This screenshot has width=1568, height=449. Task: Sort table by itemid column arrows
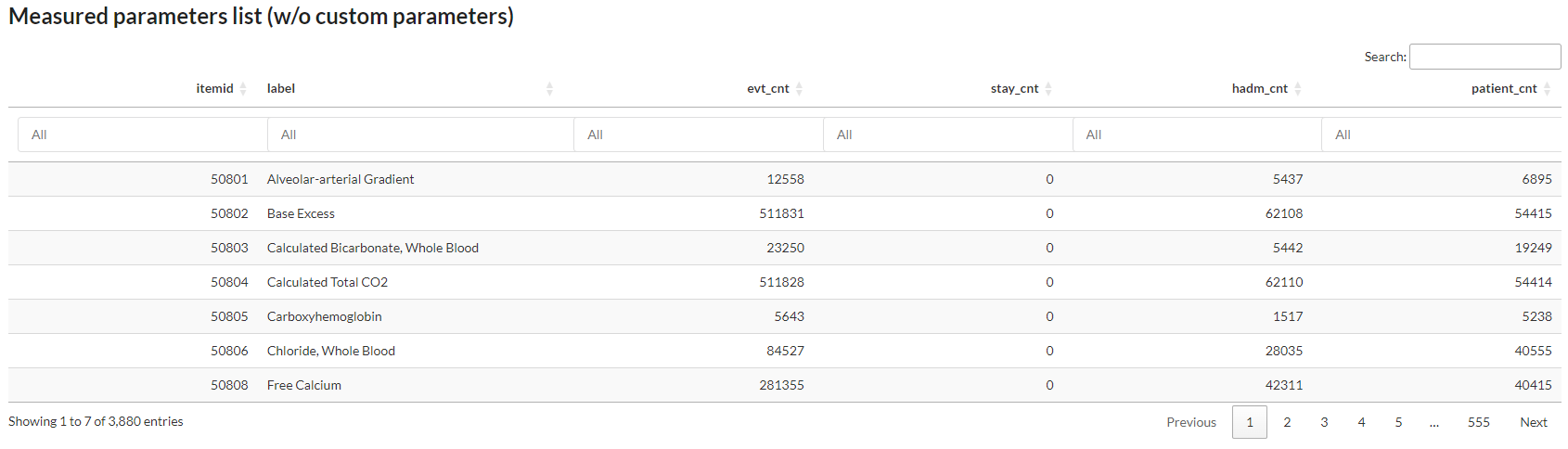pos(243,89)
